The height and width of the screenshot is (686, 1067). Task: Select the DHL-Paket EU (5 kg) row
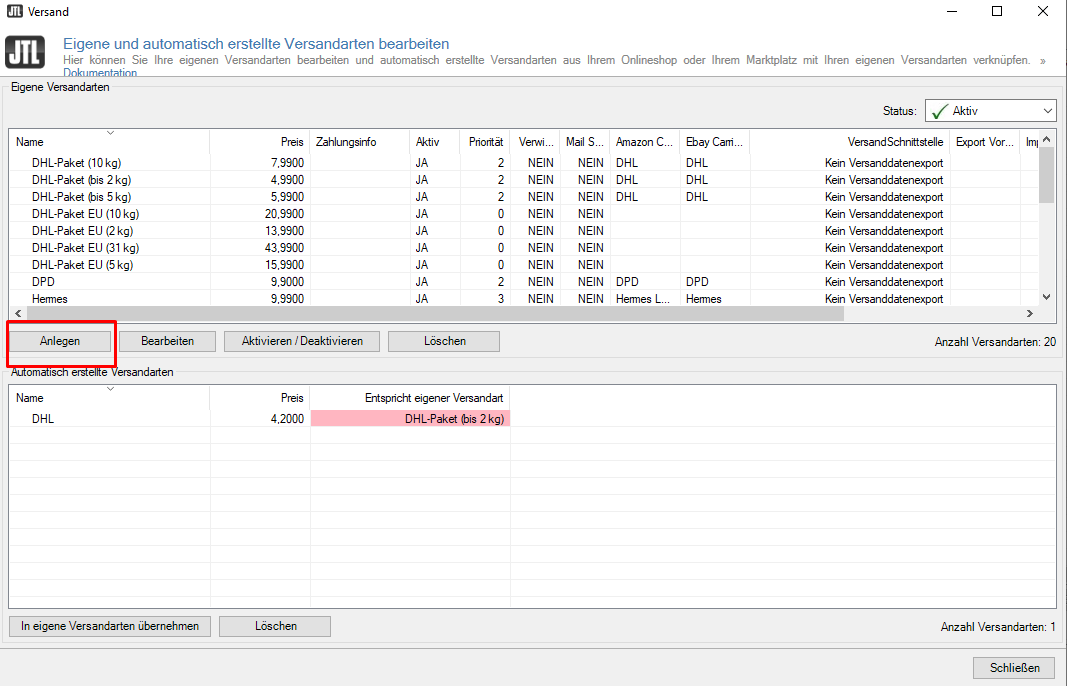point(524,265)
